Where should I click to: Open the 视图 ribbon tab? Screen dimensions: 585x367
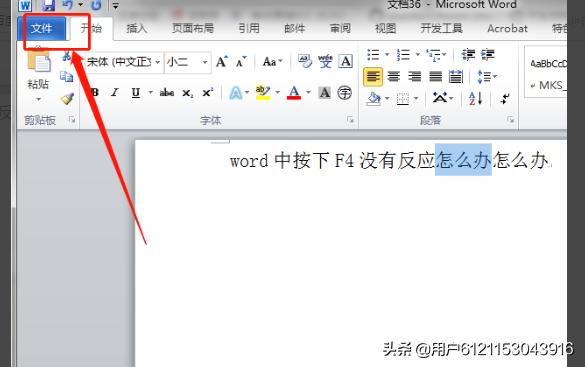click(x=385, y=28)
